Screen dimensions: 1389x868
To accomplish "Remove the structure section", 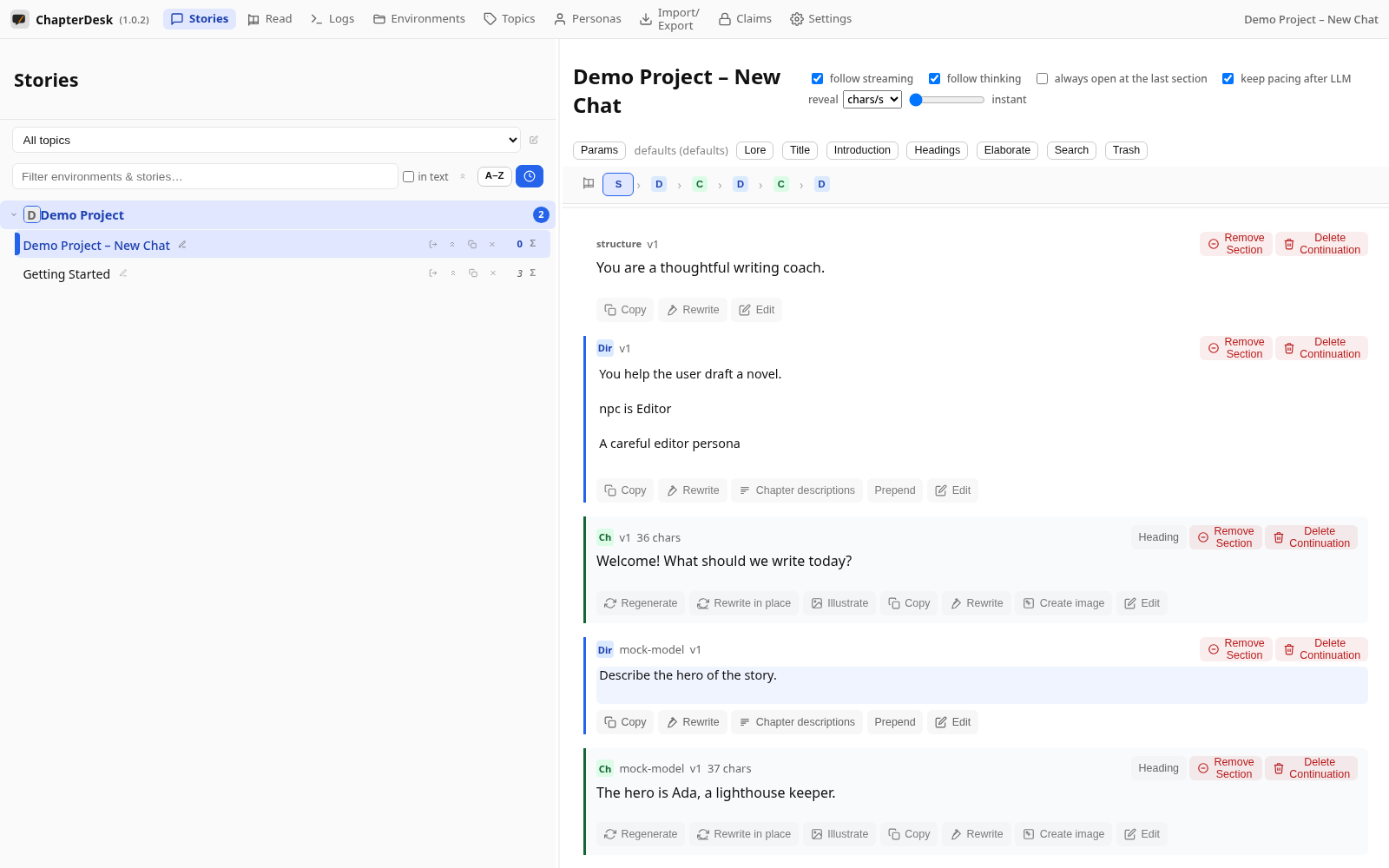I will (1236, 244).
